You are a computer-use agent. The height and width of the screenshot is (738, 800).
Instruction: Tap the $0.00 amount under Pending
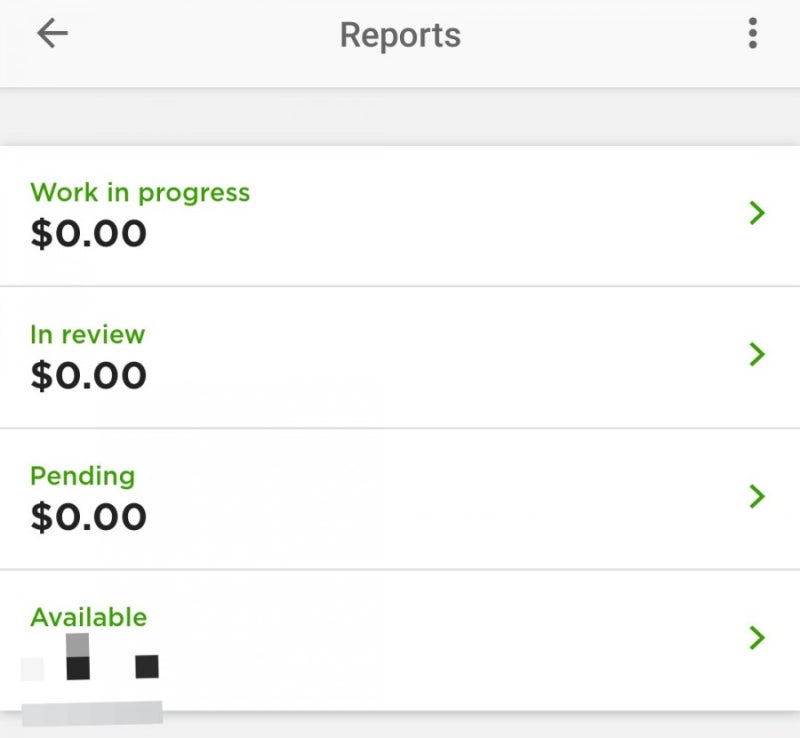[x=90, y=516]
